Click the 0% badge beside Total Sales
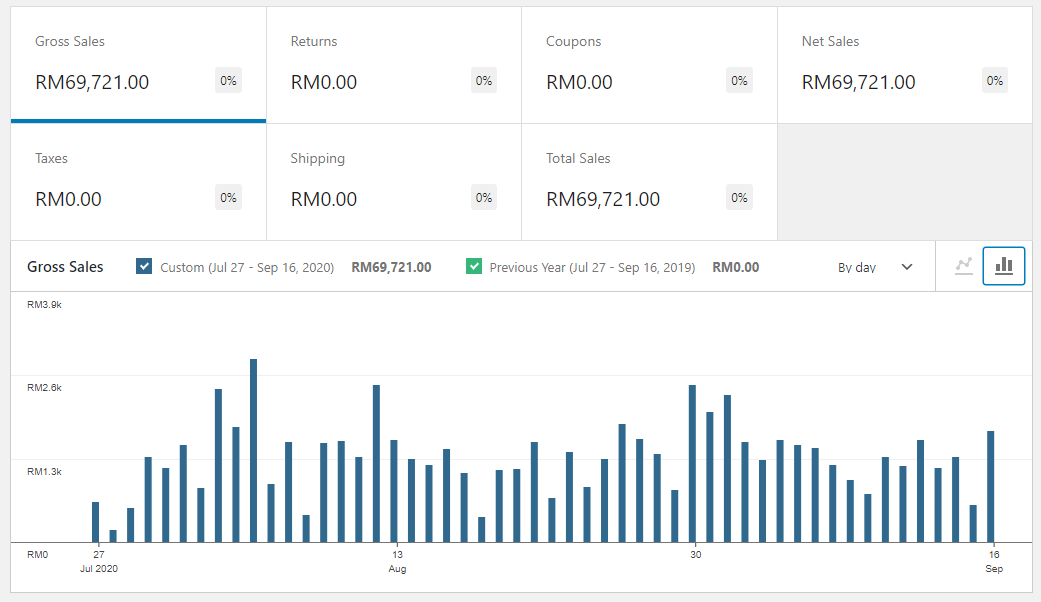The width and height of the screenshot is (1041, 602). pyautogui.click(x=739, y=198)
